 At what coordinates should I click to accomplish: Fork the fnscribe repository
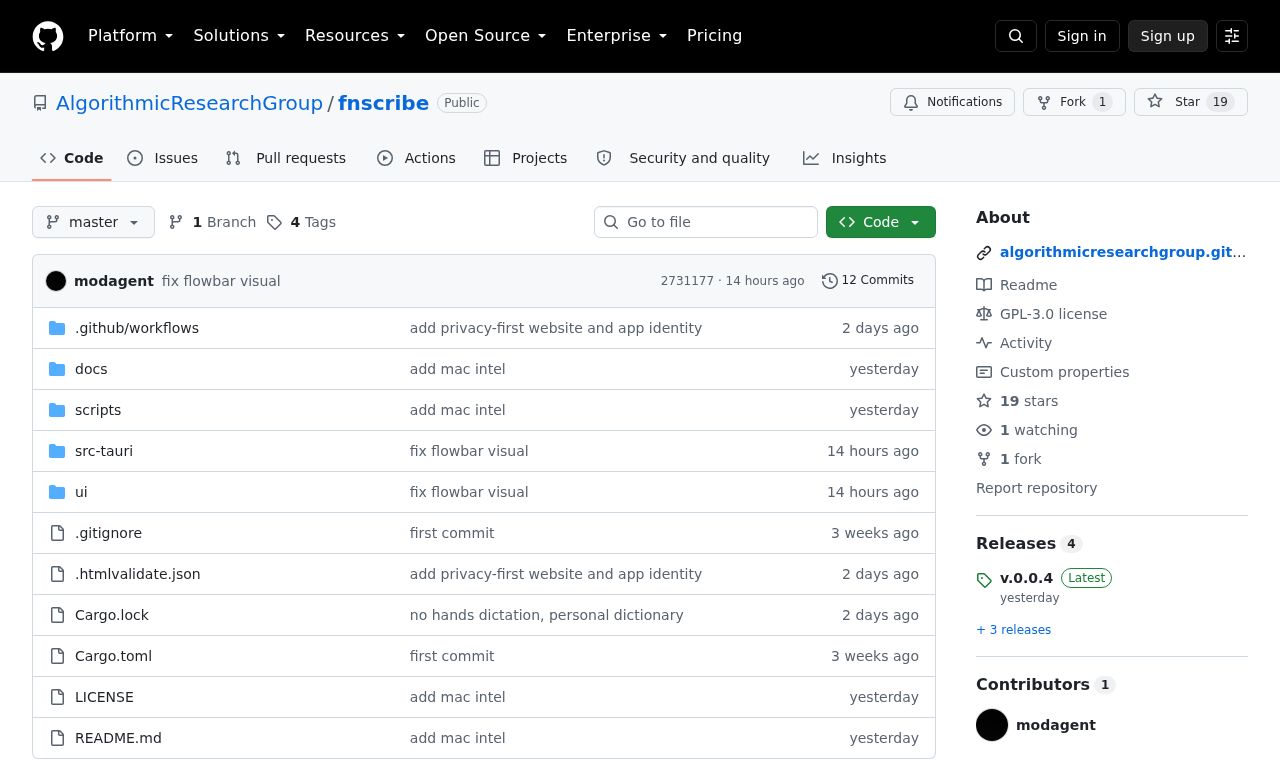(x=1074, y=102)
